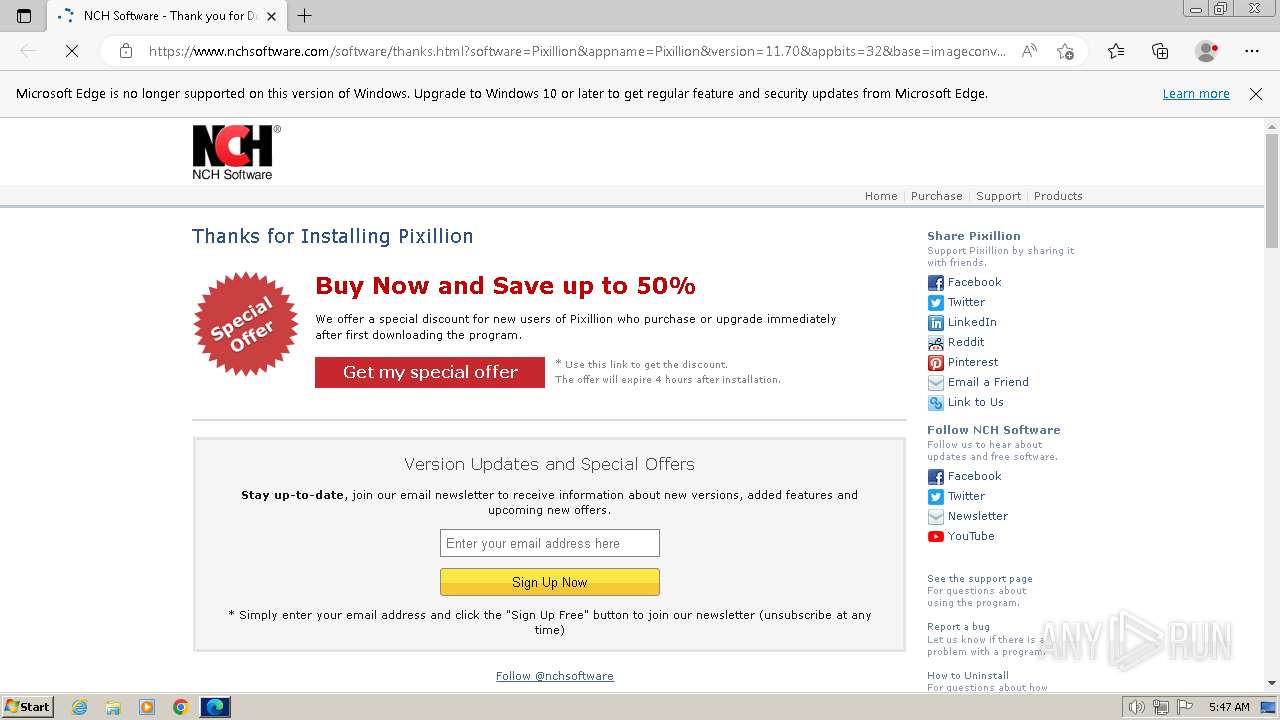Open the See the support page link
The width and height of the screenshot is (1280, 720).
tap(980, 579)
